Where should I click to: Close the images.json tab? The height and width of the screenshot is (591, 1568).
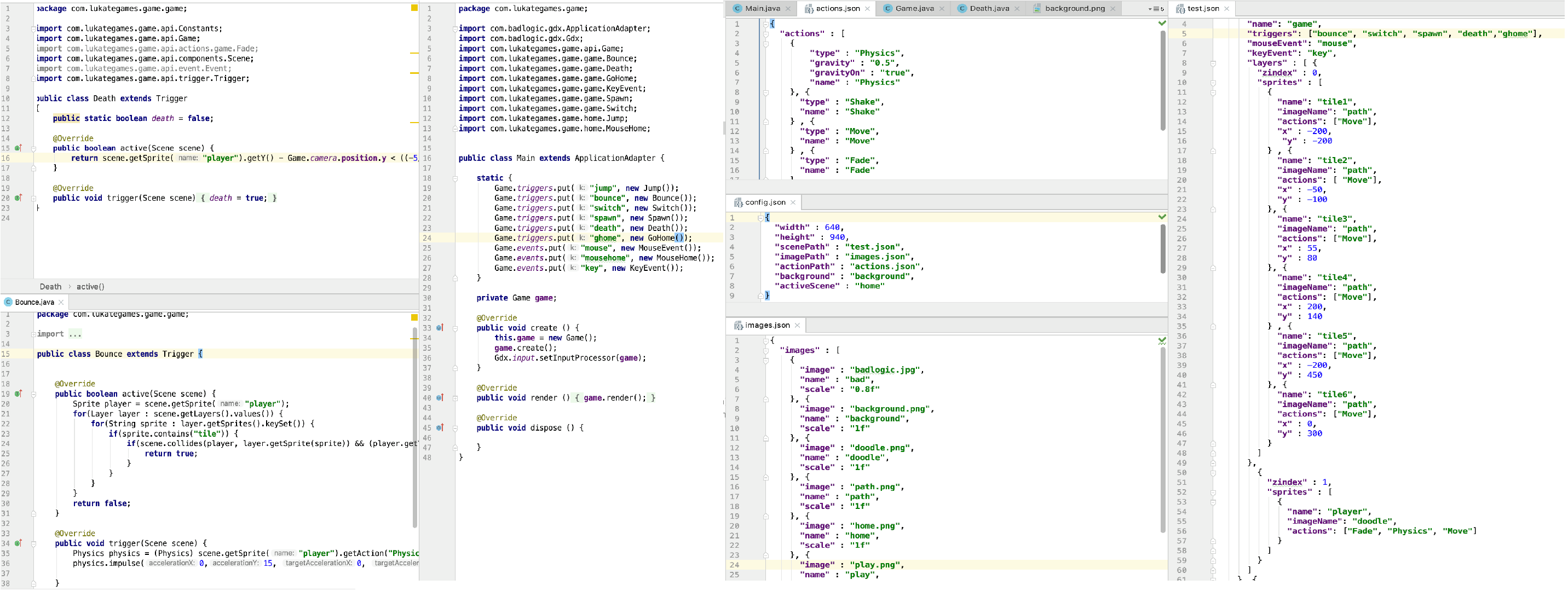point(797,326)
